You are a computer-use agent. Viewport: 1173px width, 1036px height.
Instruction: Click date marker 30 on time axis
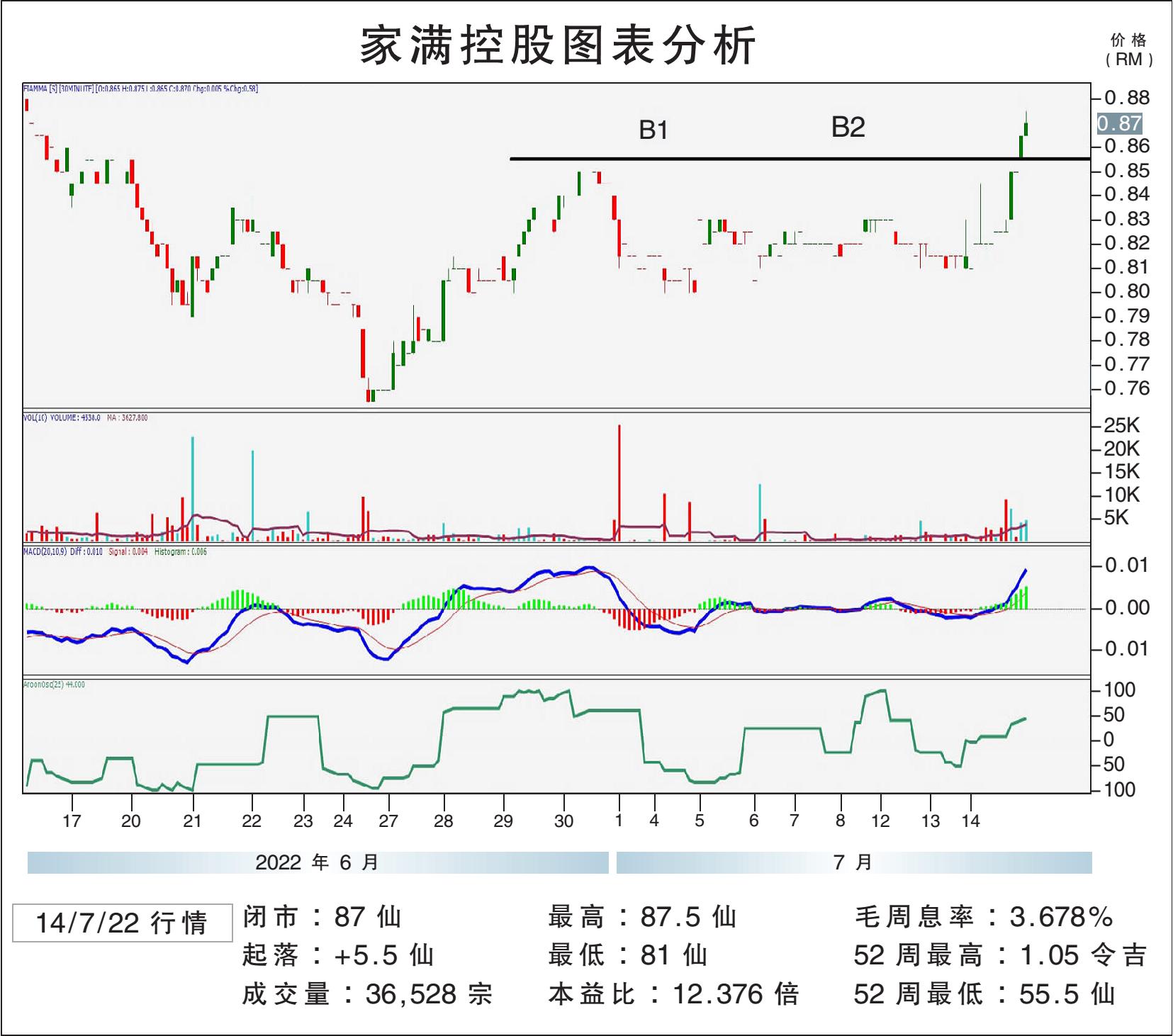(563, 821)
